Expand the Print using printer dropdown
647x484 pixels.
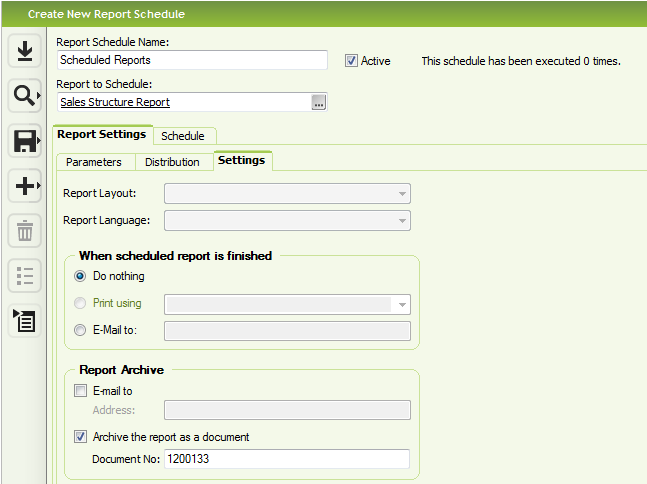tap(287, 305)
